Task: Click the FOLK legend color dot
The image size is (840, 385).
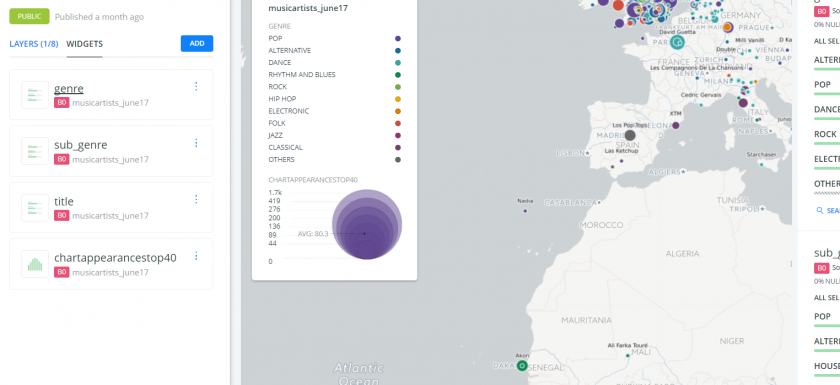Action: point(398,123)
